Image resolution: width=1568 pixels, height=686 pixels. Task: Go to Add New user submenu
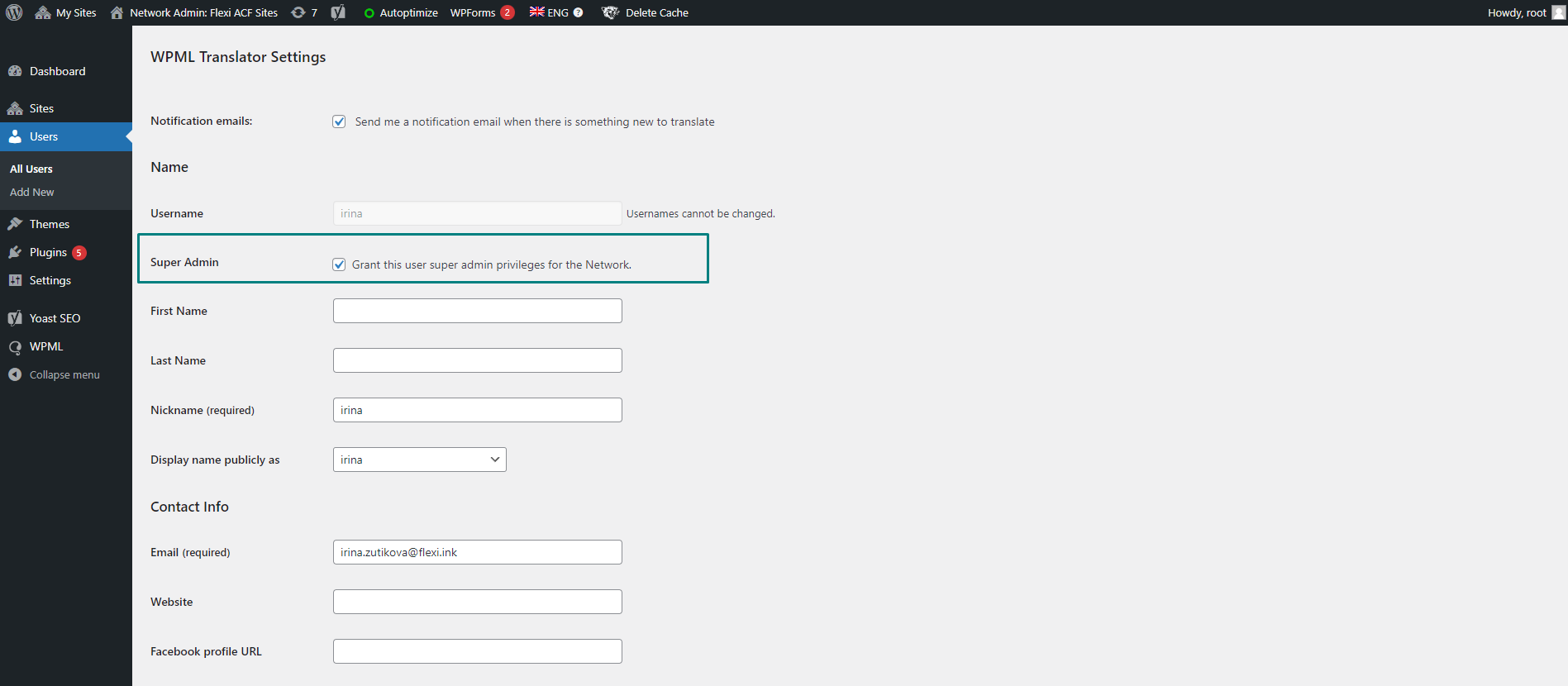pos(32,192)
